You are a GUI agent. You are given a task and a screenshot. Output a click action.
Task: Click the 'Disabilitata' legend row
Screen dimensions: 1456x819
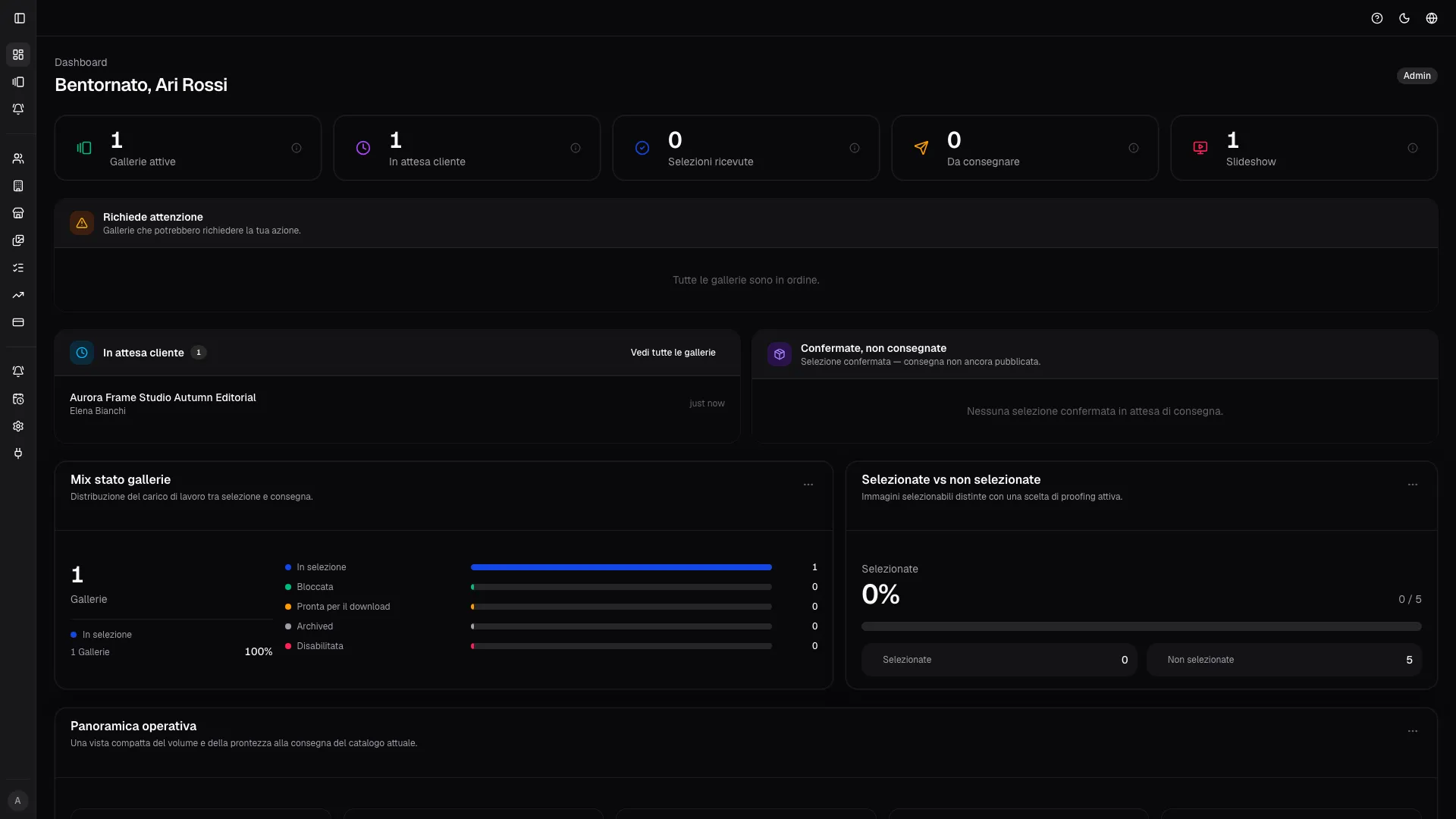551,646
